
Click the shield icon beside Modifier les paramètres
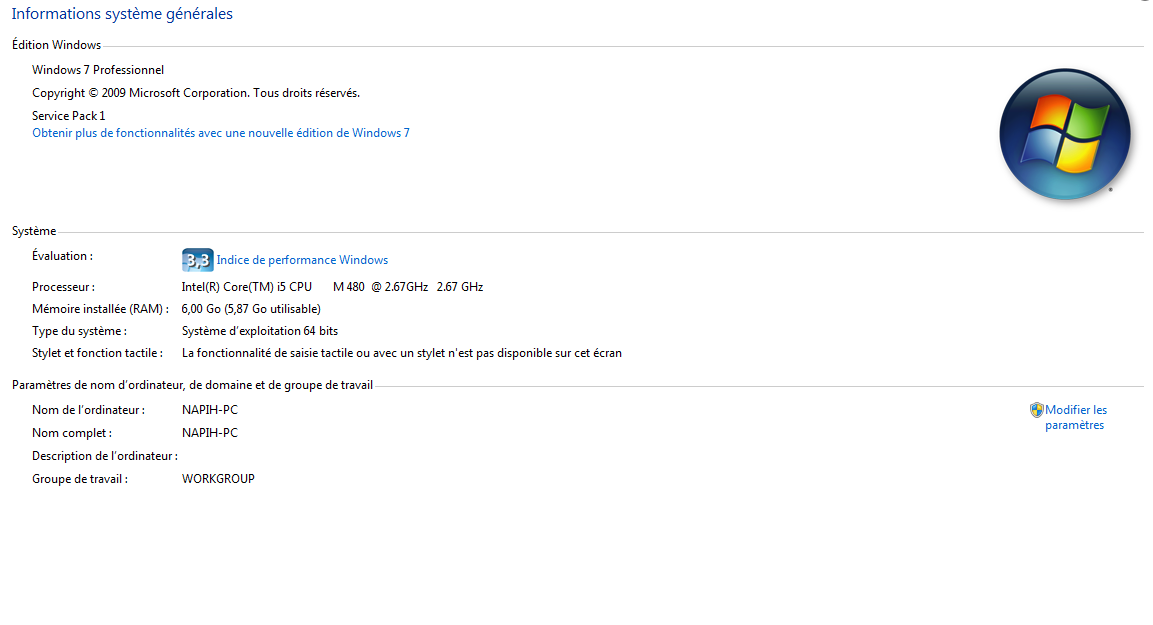tap(1036, 410)
